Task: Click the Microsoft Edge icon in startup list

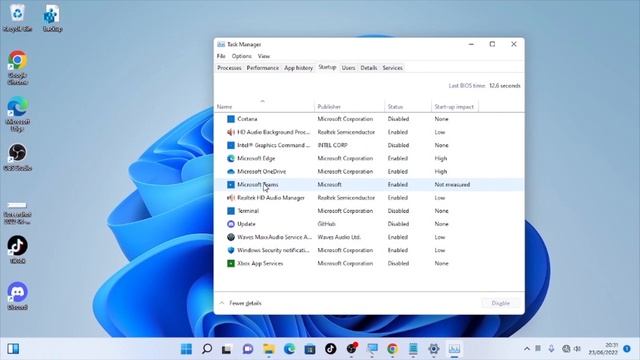Action: (231, 158)
